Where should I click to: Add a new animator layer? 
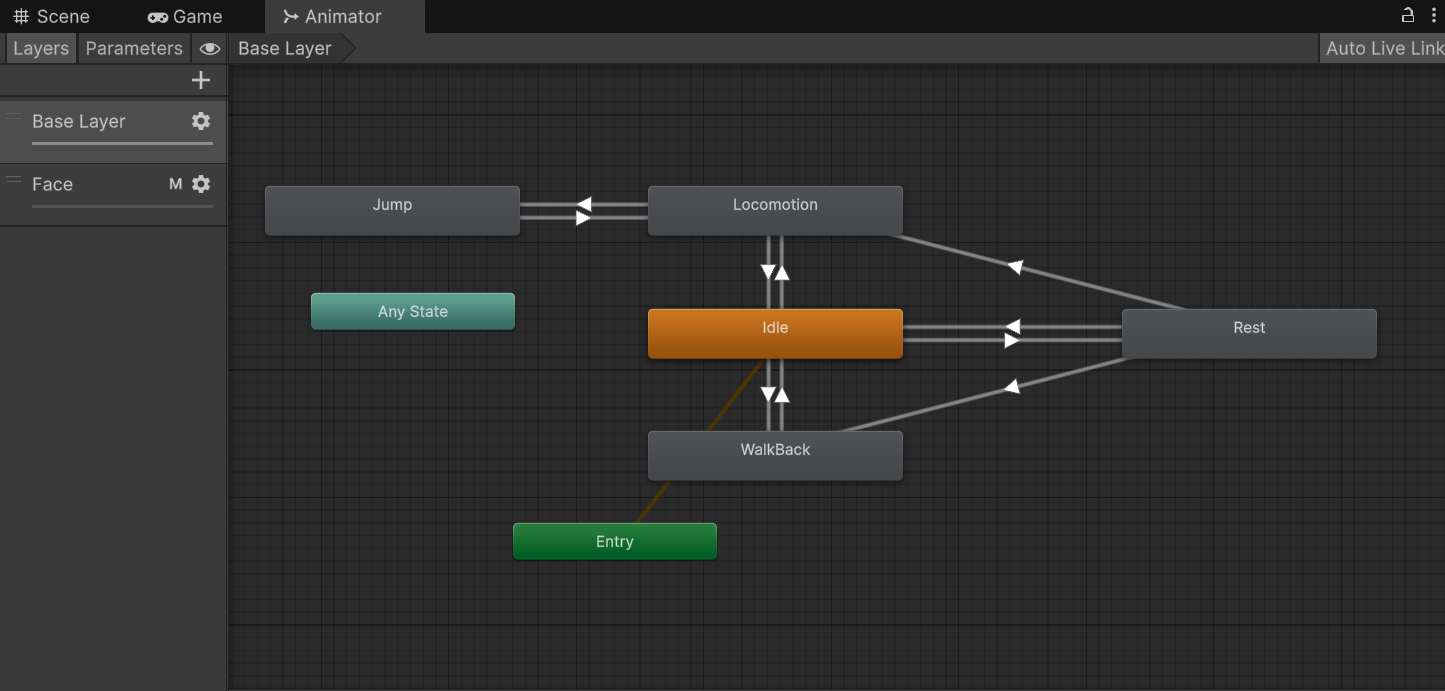(201, 81)
